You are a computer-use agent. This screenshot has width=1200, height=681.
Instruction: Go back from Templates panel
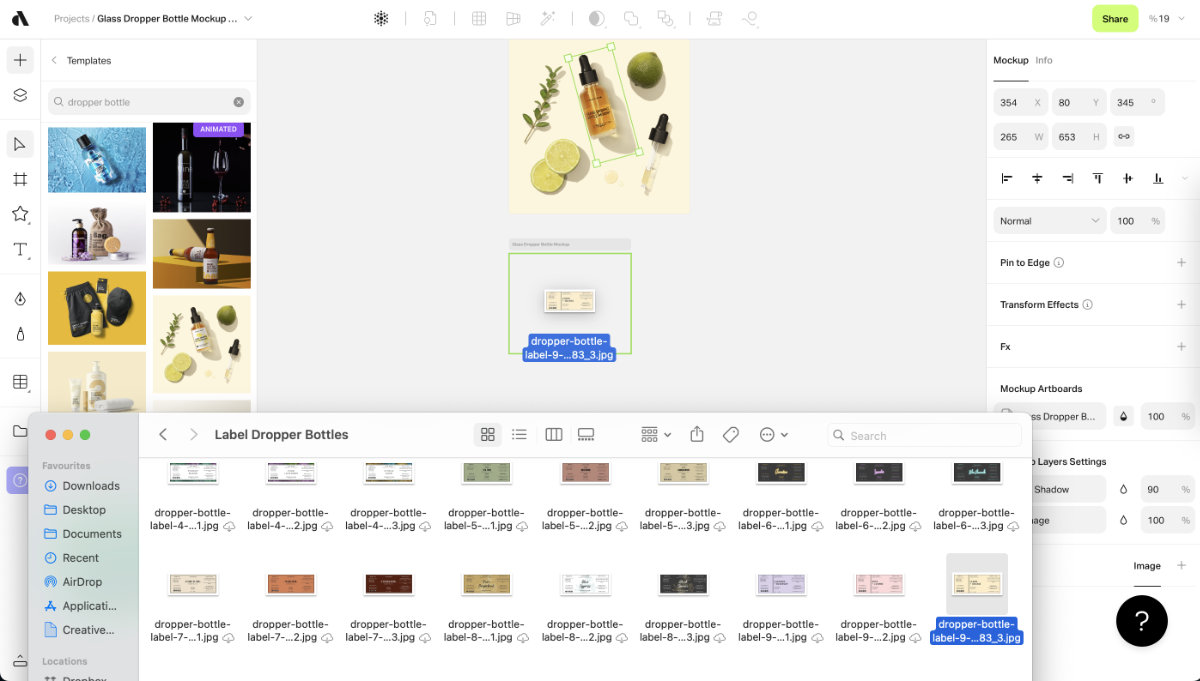click(x=54, y=60)
